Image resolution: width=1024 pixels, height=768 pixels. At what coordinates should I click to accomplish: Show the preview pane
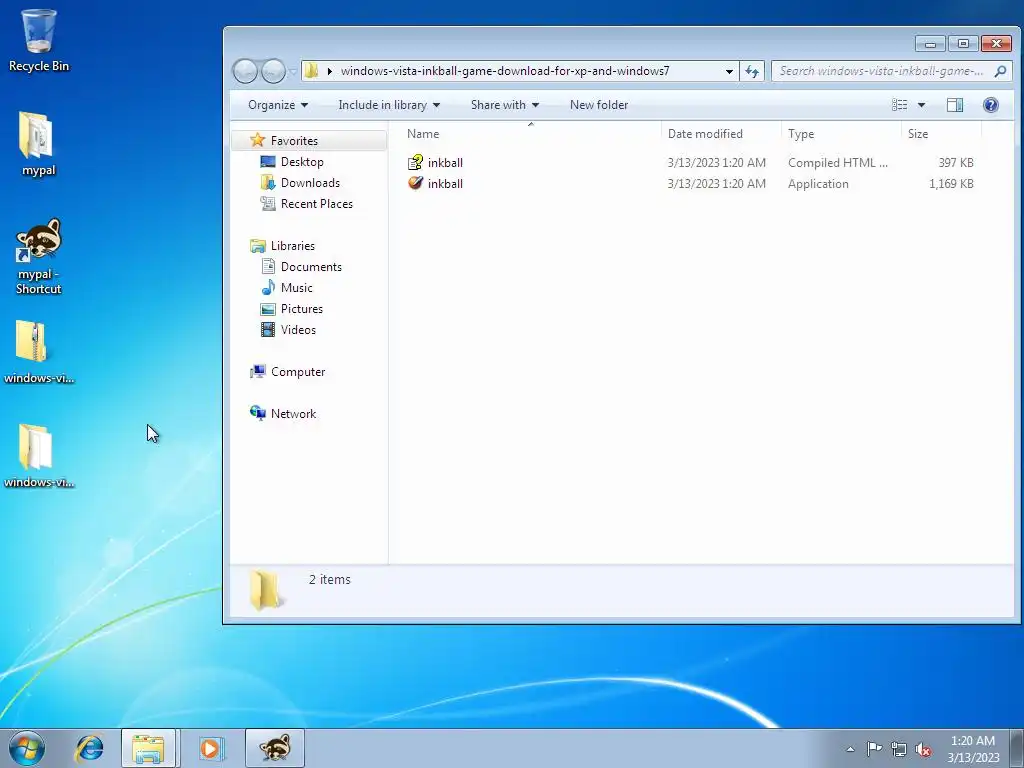coord(955,105)
